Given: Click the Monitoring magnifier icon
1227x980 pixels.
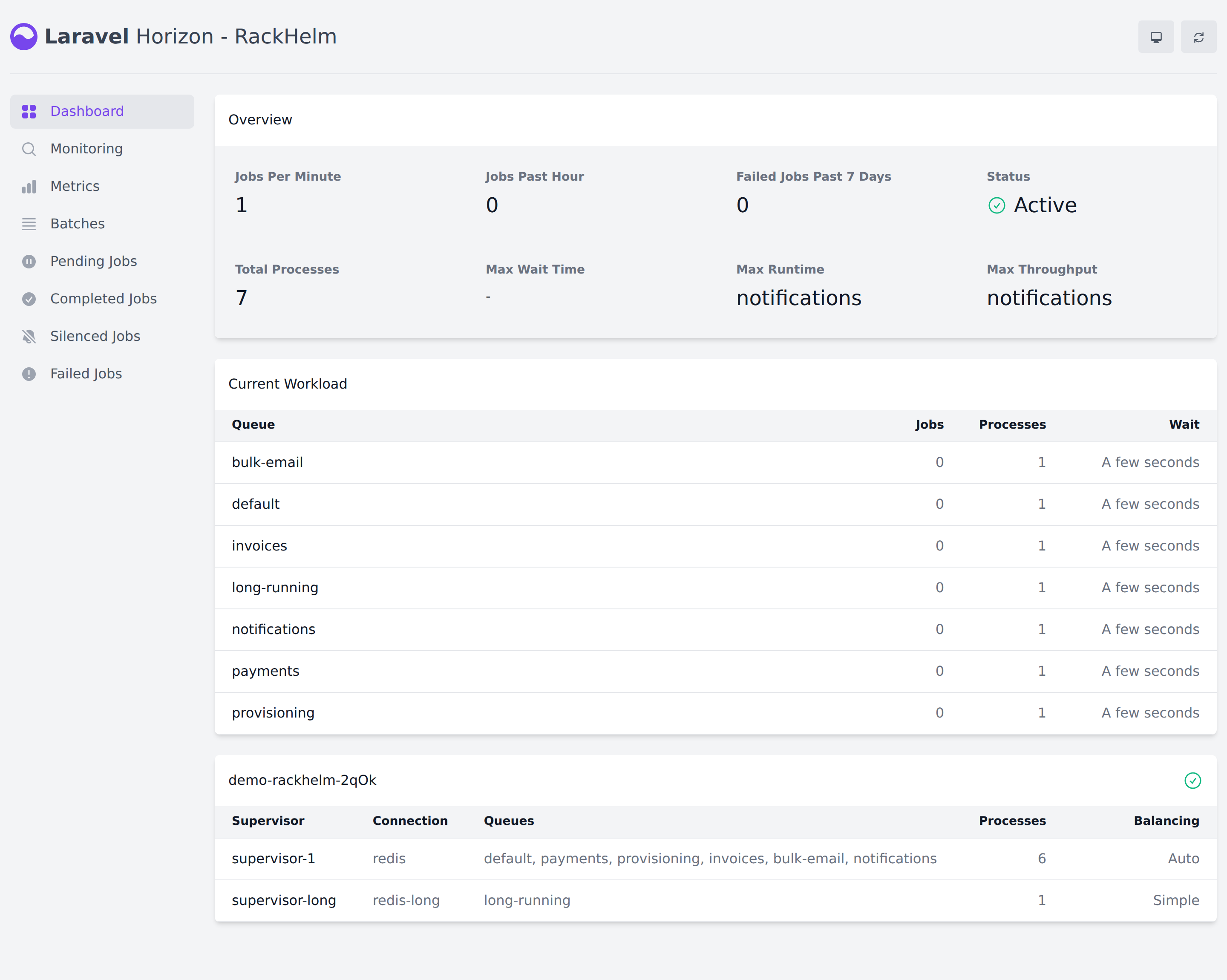Looking at the screenshot, I should pyautogui.click(x=29, y=149).
